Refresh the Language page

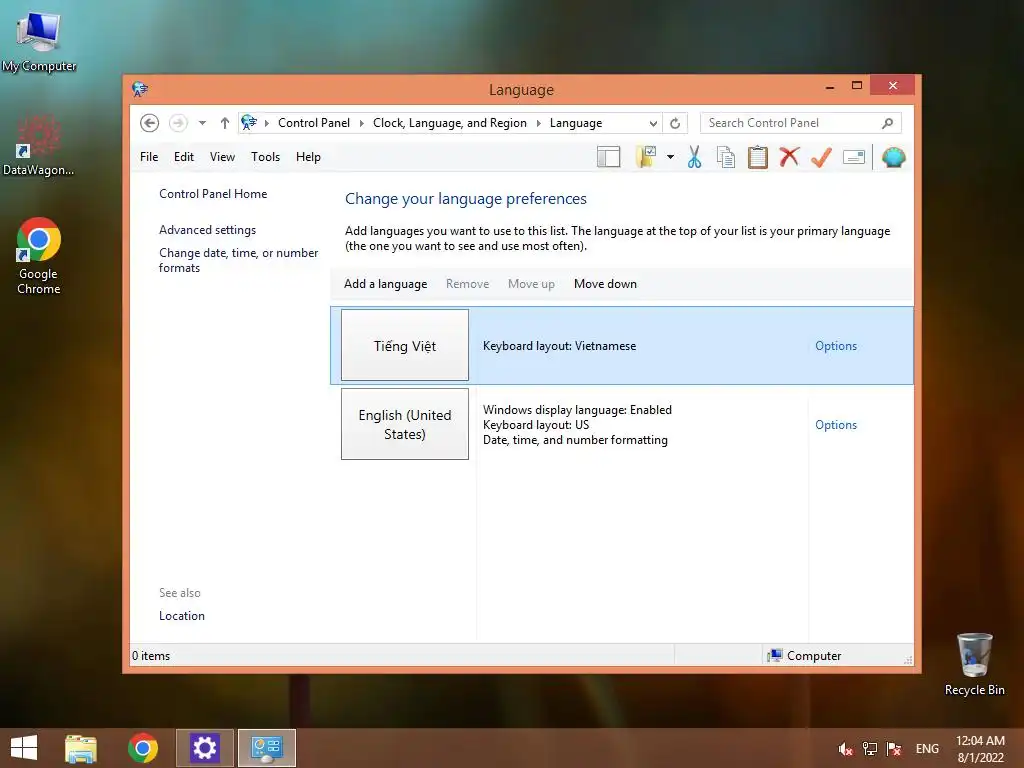coord(675,123)
